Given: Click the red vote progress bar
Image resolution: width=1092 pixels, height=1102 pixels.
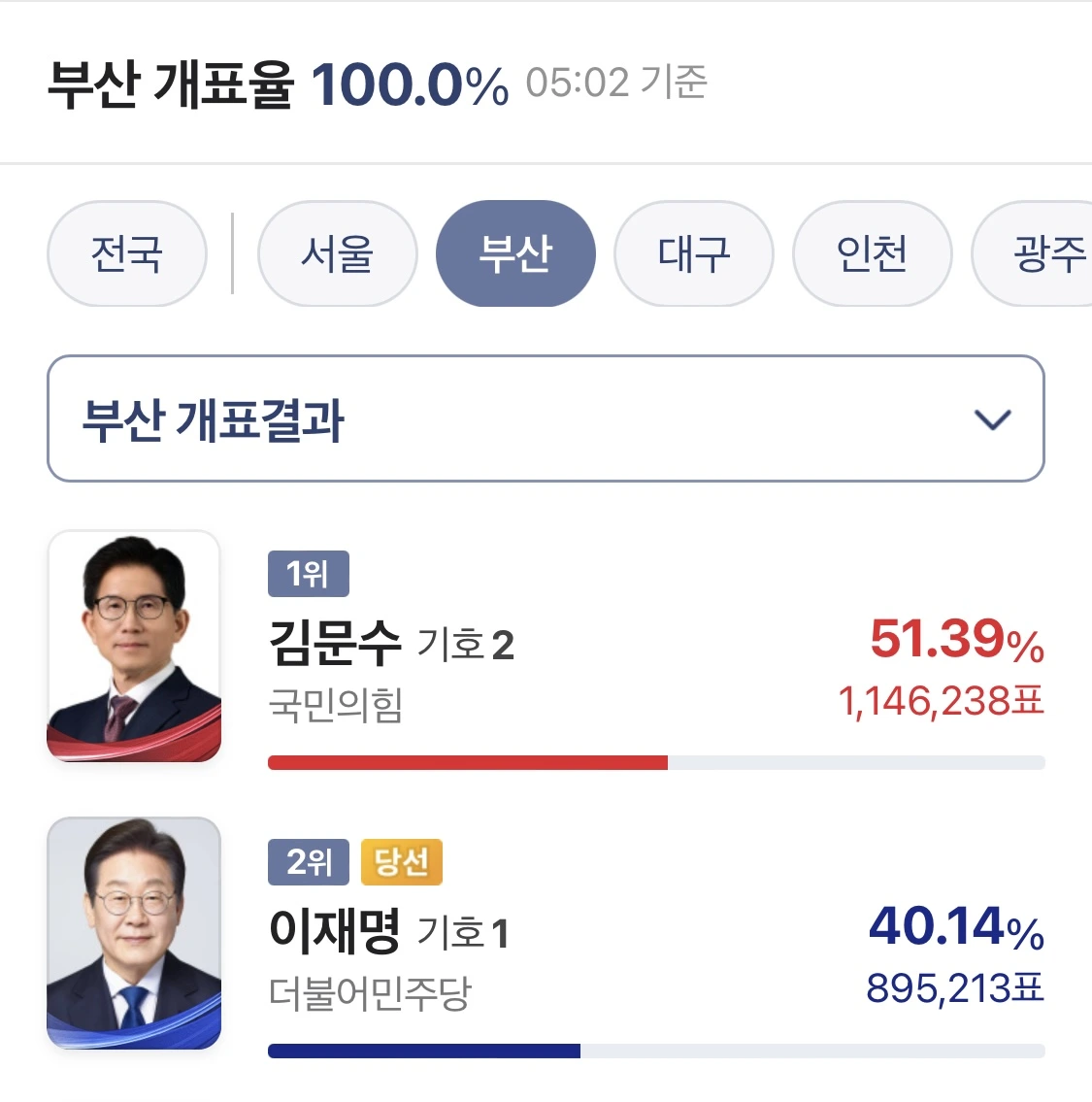Looking at the screenshot, I should click(x=467, y=762).
